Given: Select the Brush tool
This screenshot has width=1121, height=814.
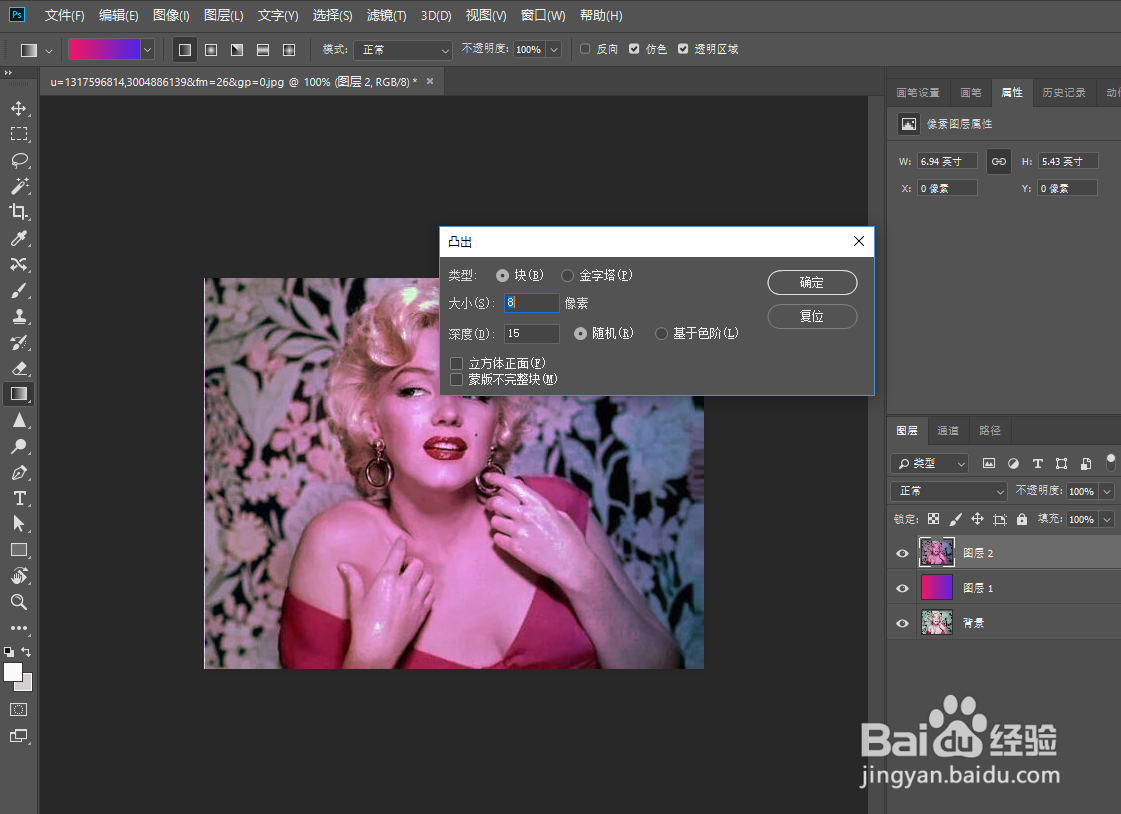Looking at the screenshot, I should click(x=19, y=290).
